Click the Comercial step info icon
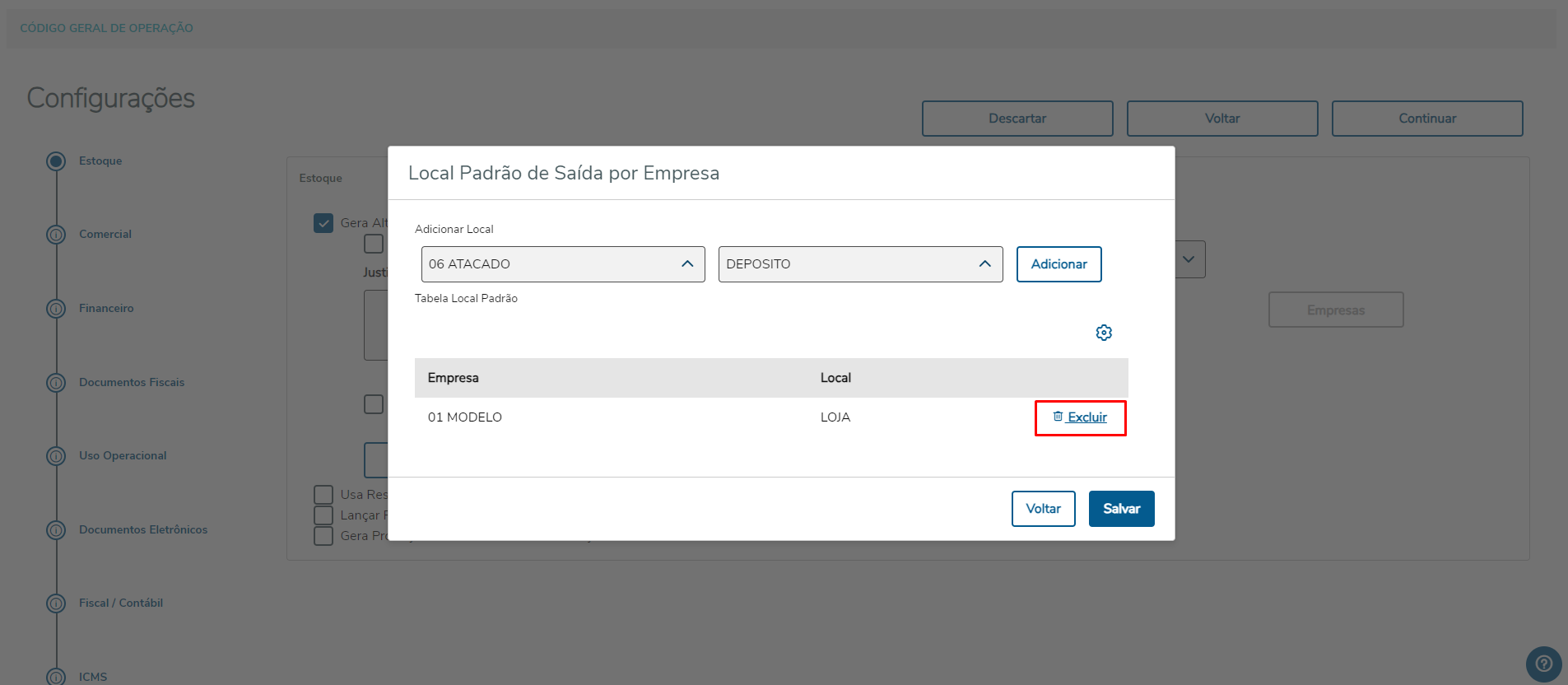1568x685 pixels. [56, 235]
